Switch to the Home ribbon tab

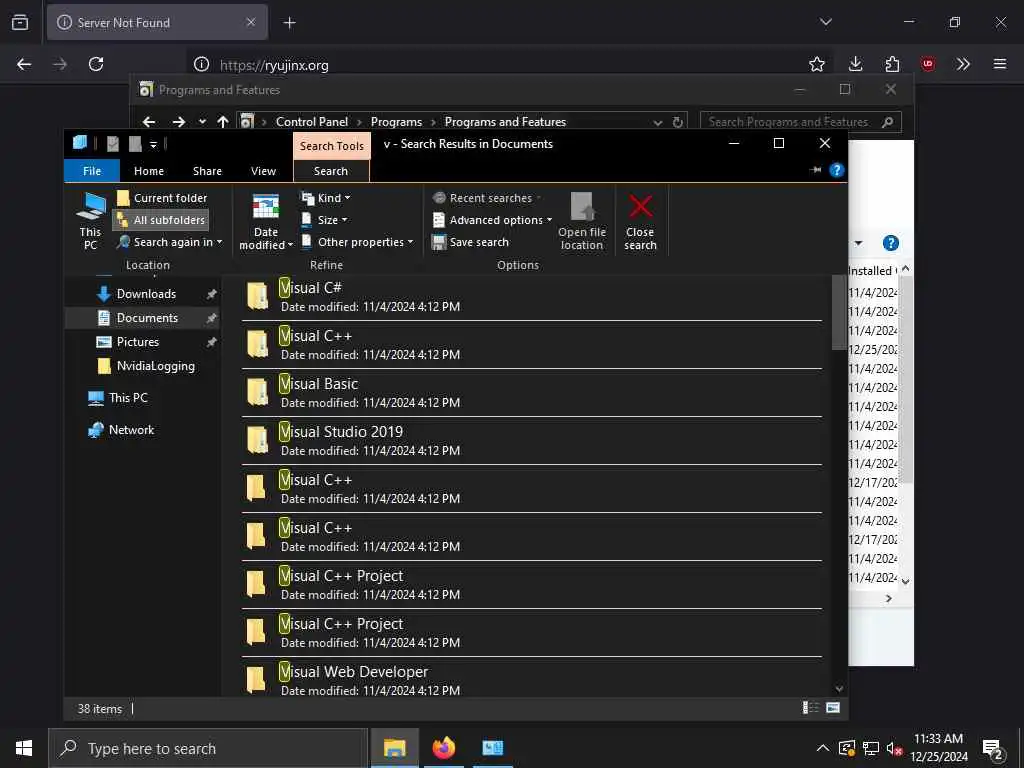(149, 171)
